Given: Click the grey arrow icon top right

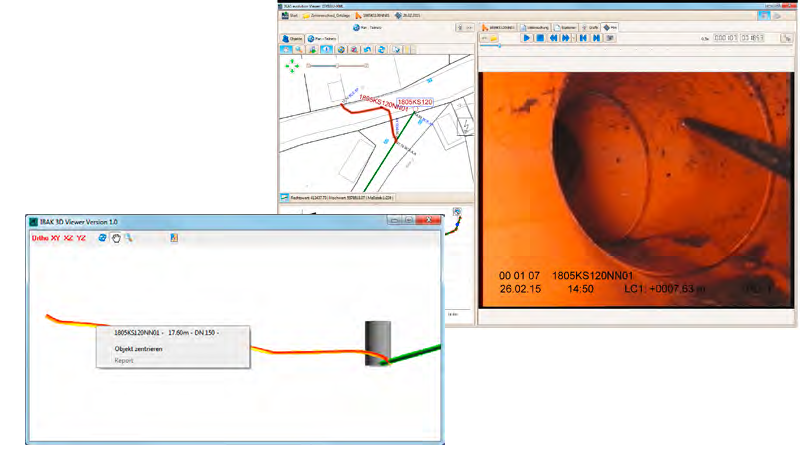Looking at the screenshot, I should coord(779,16).
